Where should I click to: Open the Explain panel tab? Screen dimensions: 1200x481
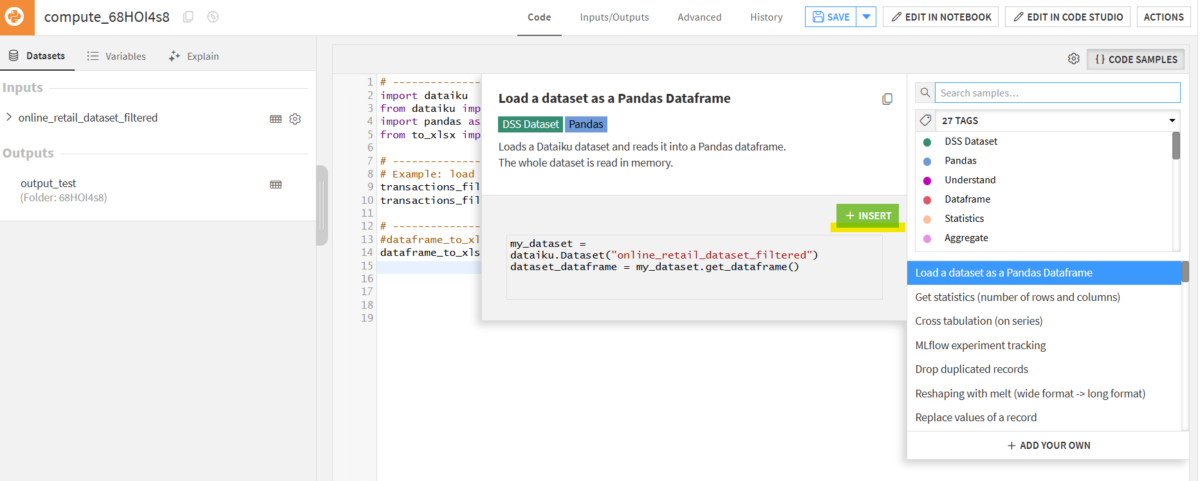(x=194, y=56)
